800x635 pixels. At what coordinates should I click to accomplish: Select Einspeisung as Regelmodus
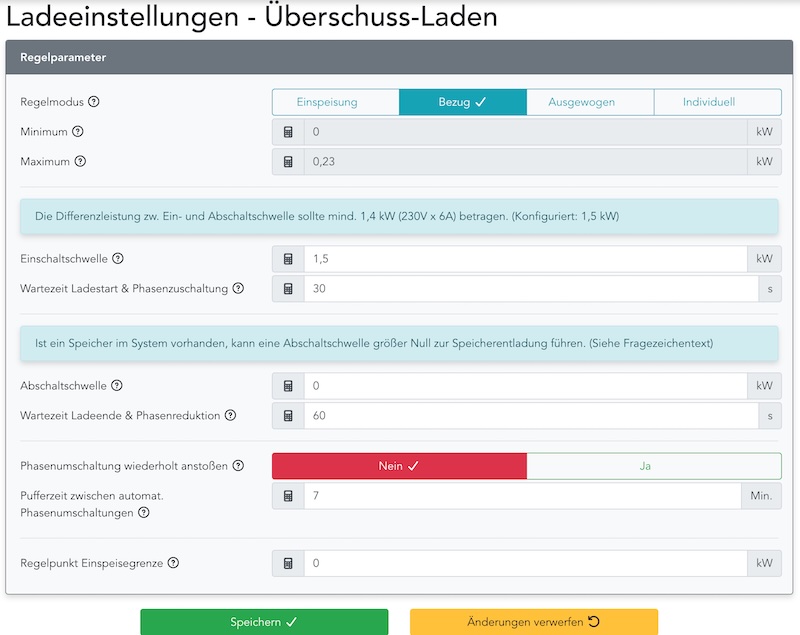(x=336, y=102)
